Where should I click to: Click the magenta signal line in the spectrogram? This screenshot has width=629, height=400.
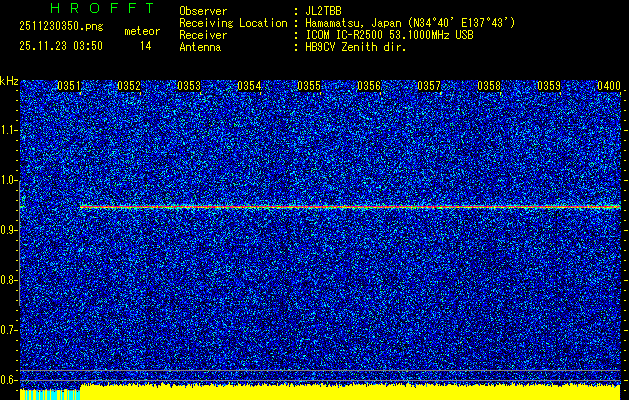click(350, 207)
